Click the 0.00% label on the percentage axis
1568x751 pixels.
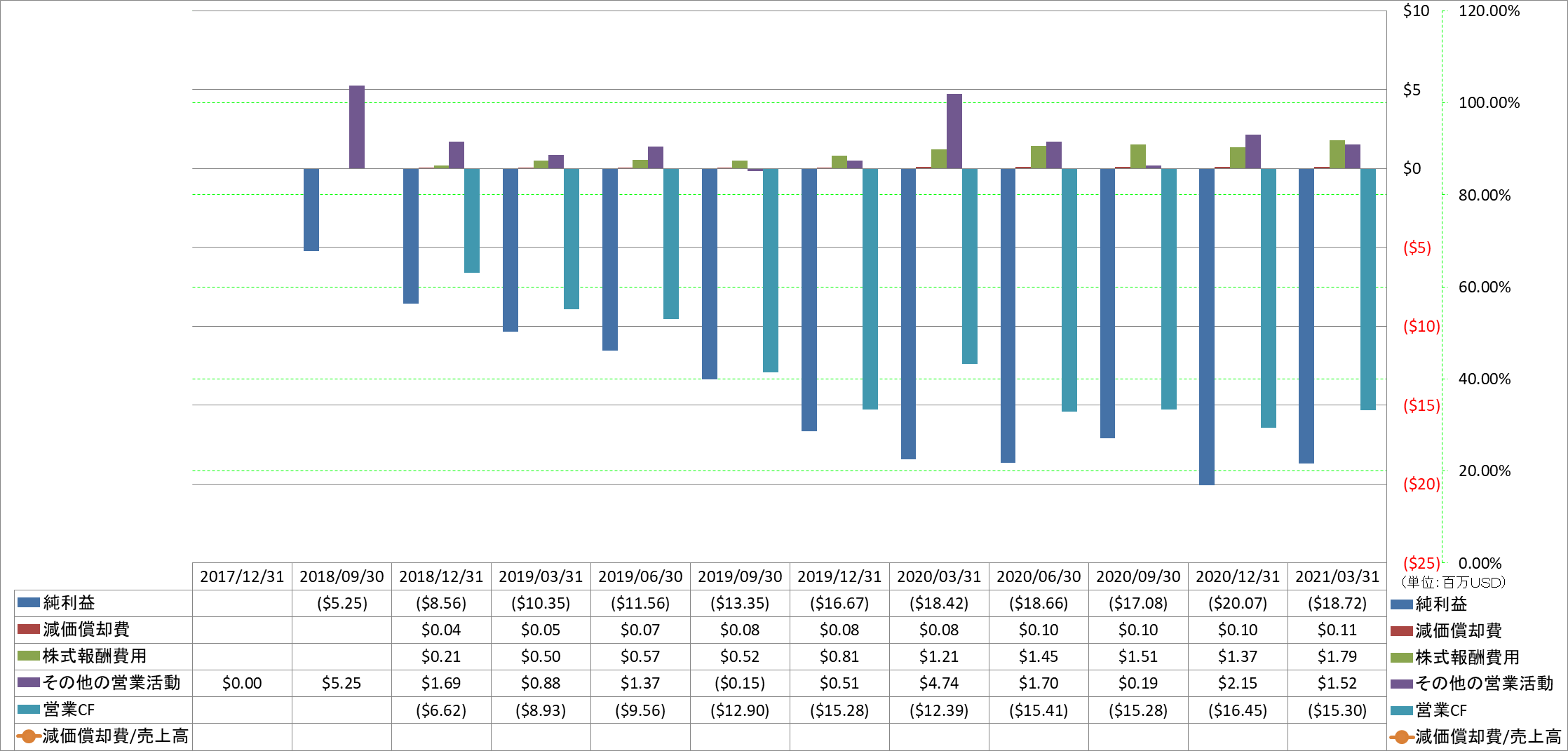pos(1480,563)
